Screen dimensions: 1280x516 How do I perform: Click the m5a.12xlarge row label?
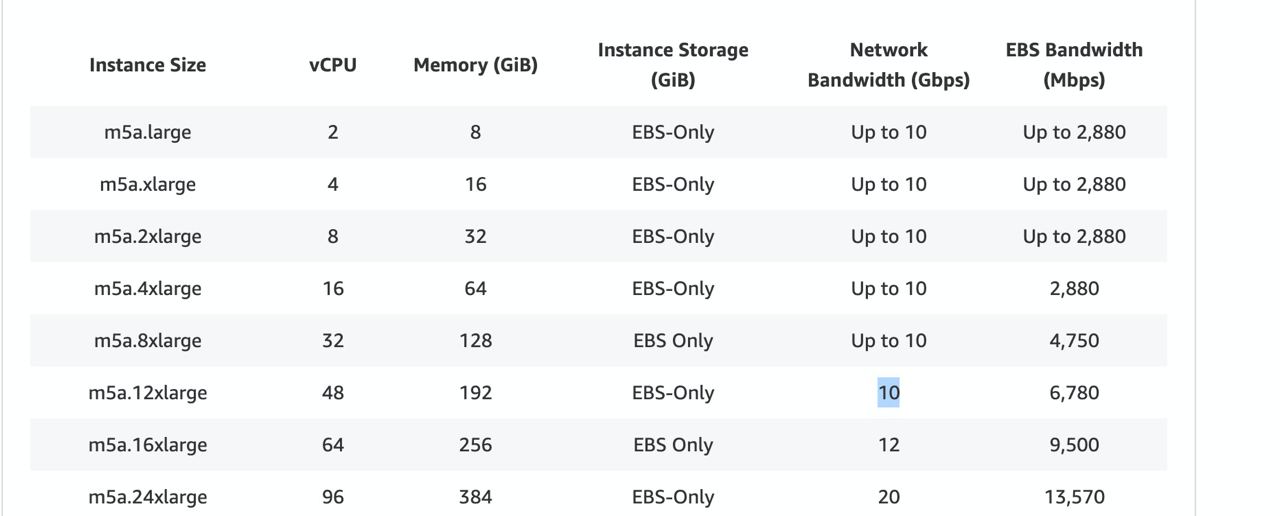click(x=147, y=392)
